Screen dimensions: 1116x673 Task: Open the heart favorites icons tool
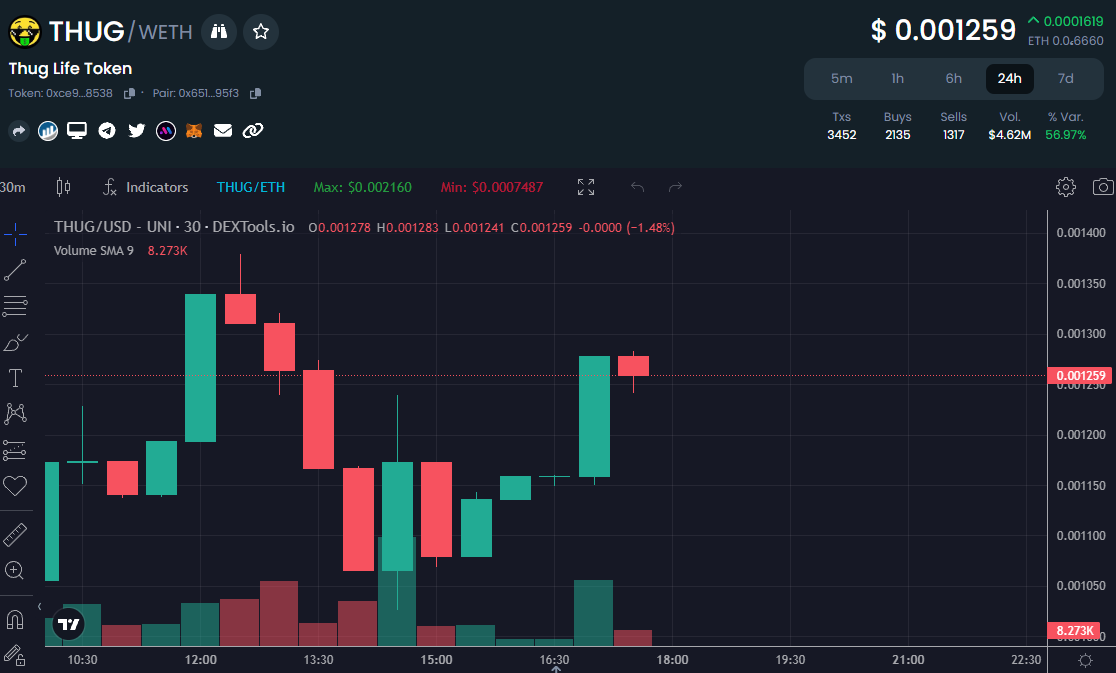pos(15,486)
